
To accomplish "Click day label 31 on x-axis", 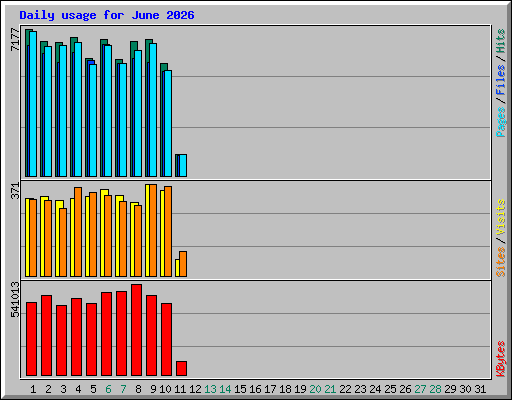I will tap(480, 389).
